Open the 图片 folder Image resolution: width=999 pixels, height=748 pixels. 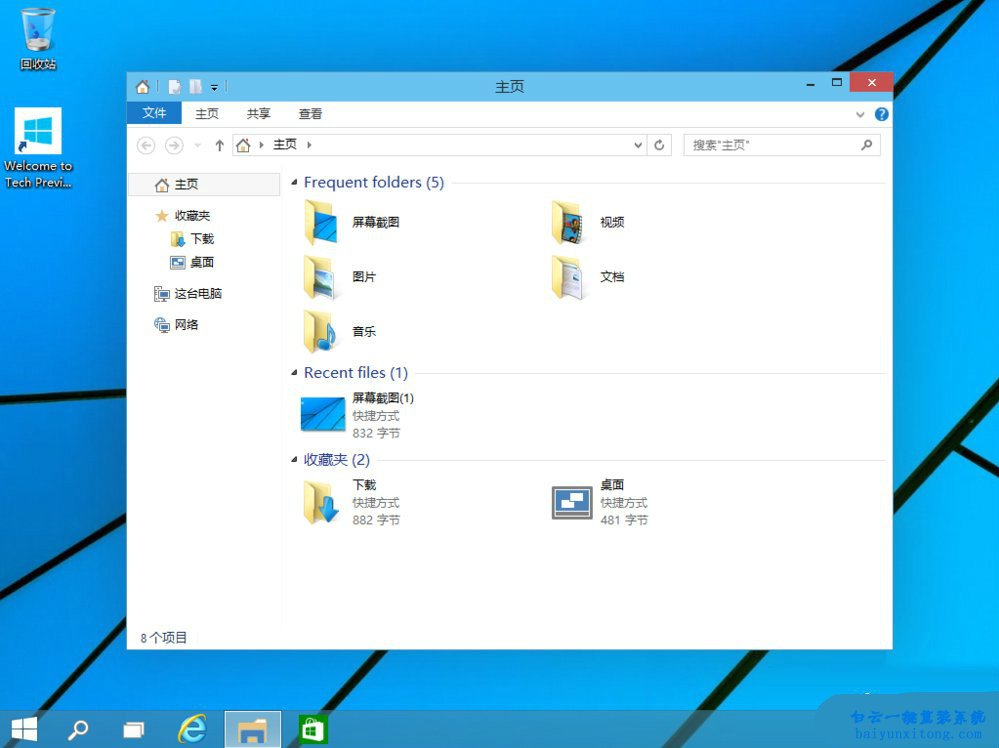click(363, 277)
